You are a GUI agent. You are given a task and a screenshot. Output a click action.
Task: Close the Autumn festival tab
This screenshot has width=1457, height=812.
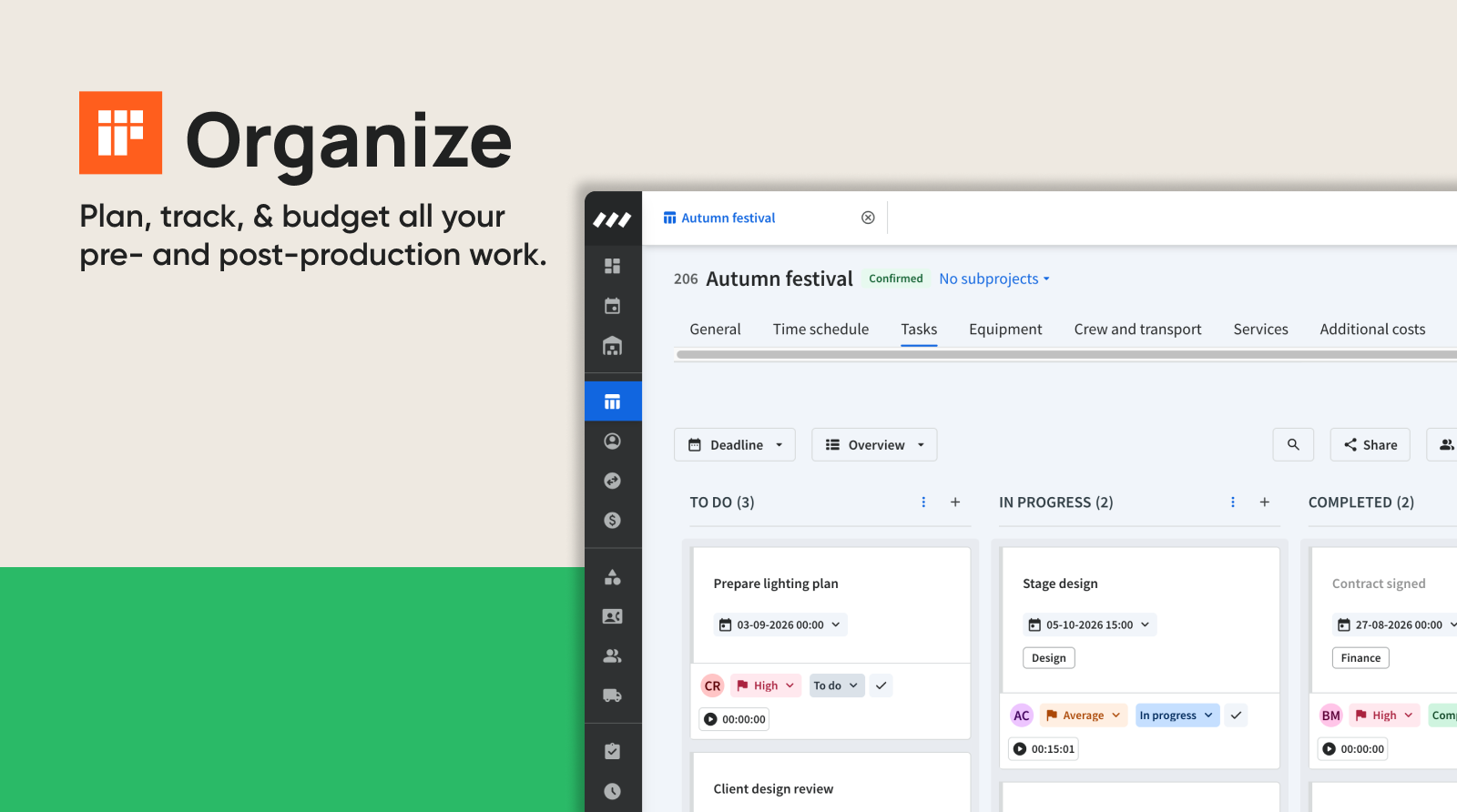pos(868,218)
